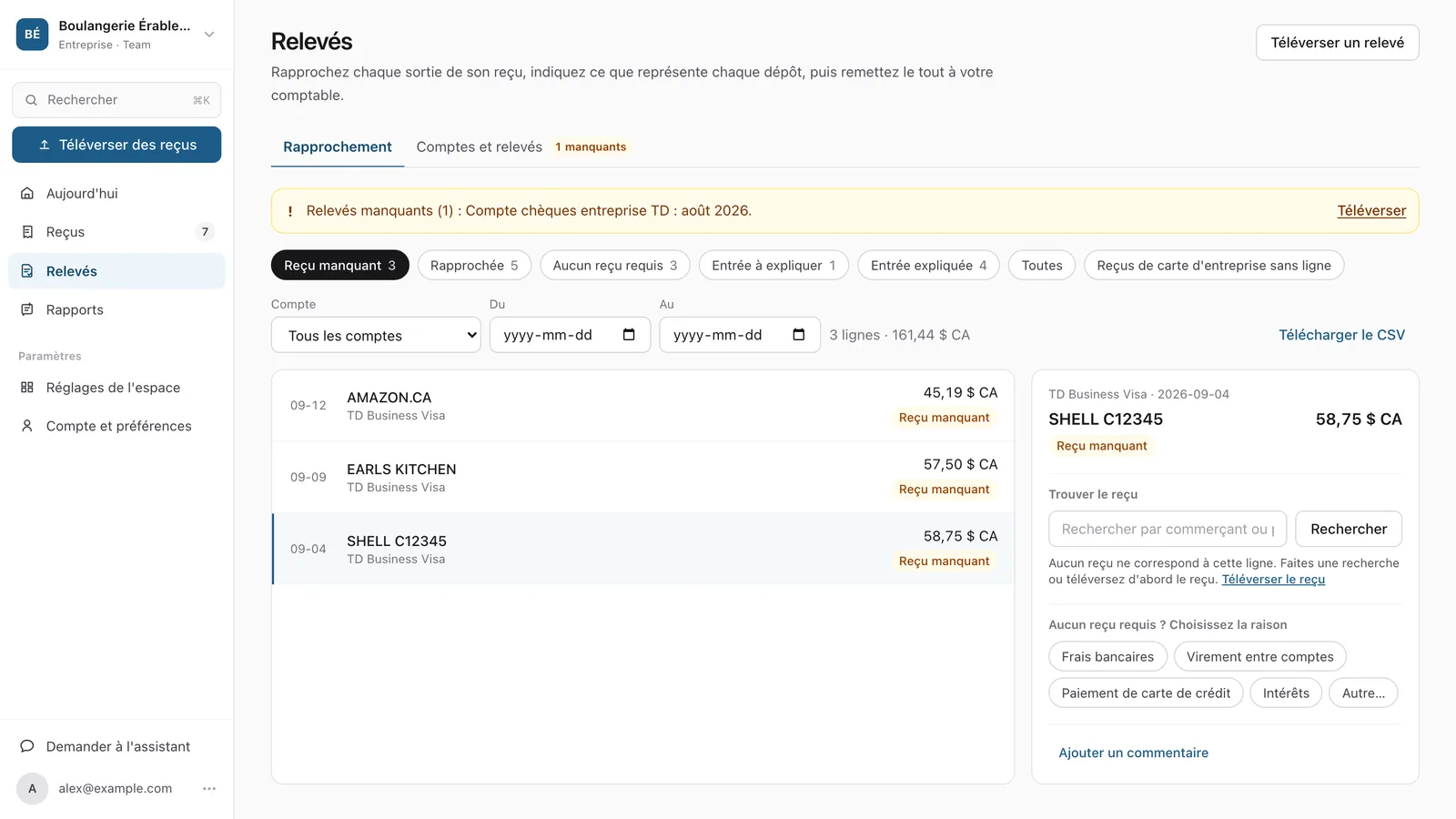
Task: Select the Entrée expliquée filter chip
Action: (928, 266)
